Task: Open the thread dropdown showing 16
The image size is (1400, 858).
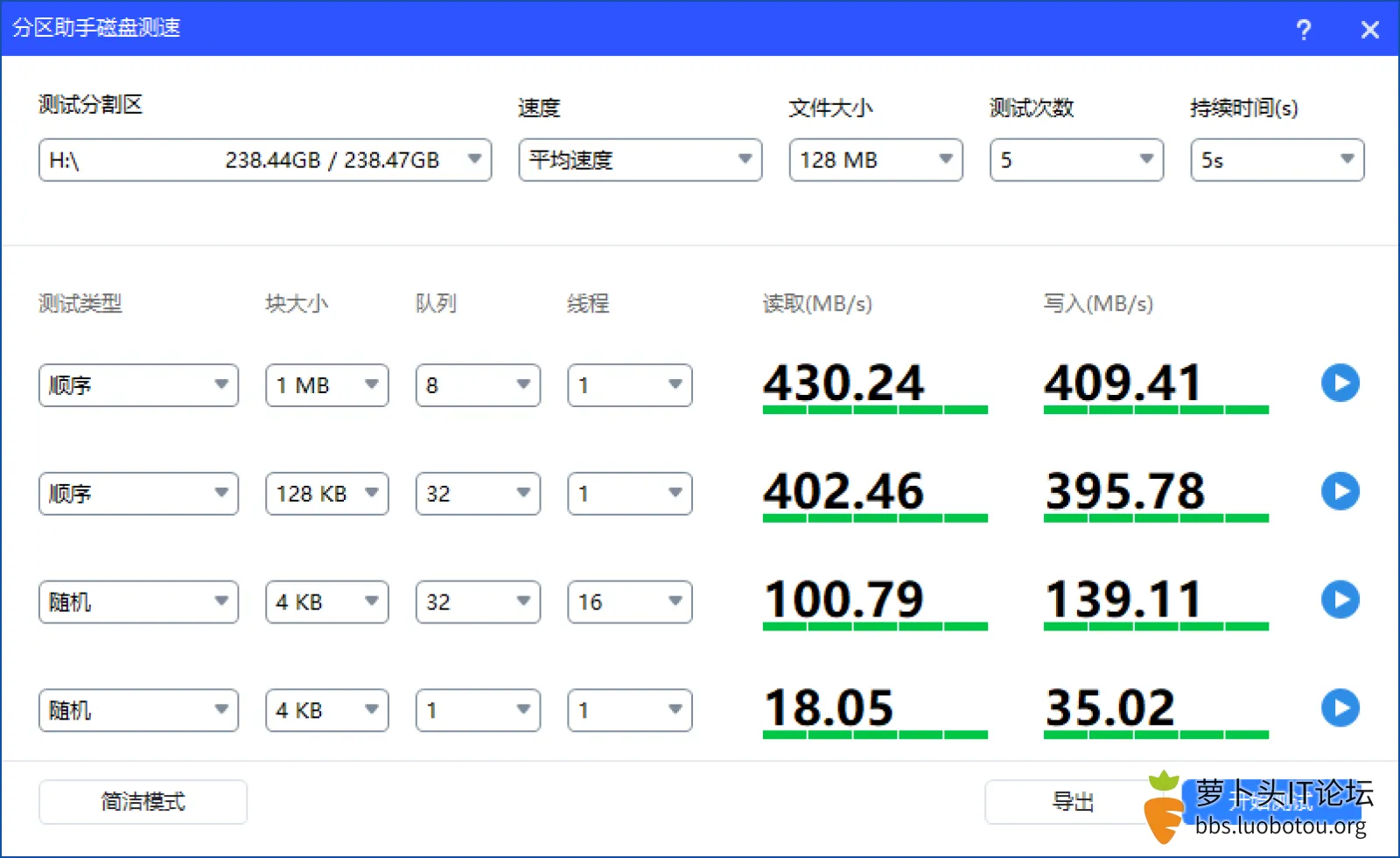Action: (x=630, y=602)
